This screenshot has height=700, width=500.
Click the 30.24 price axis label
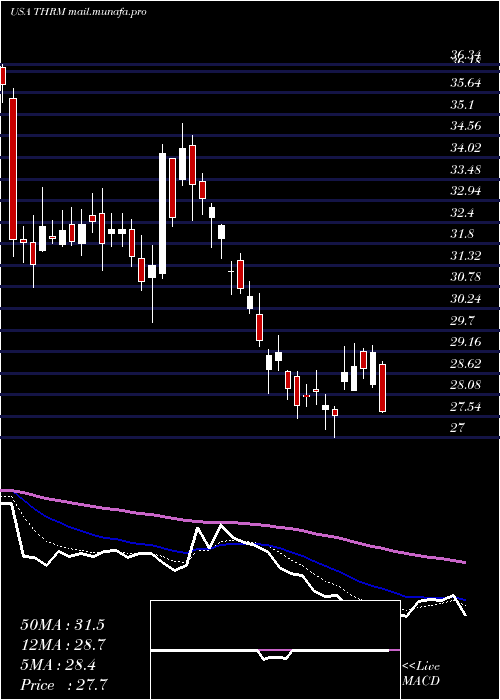pyautogui.click(x=466, y=299)
